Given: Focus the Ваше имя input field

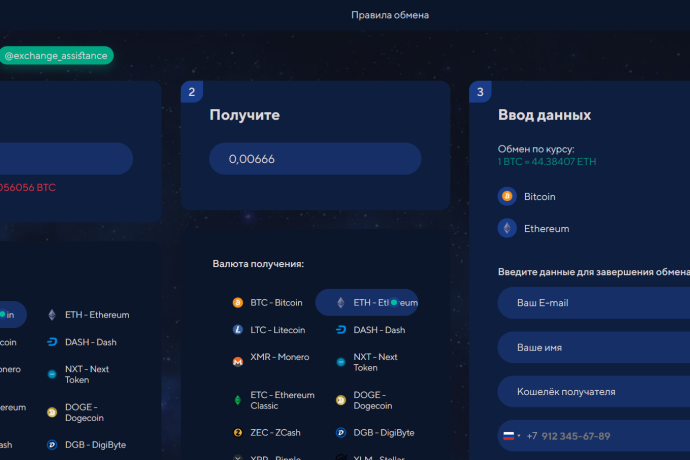Looking at the screenshot, I should tap(594, 347).
